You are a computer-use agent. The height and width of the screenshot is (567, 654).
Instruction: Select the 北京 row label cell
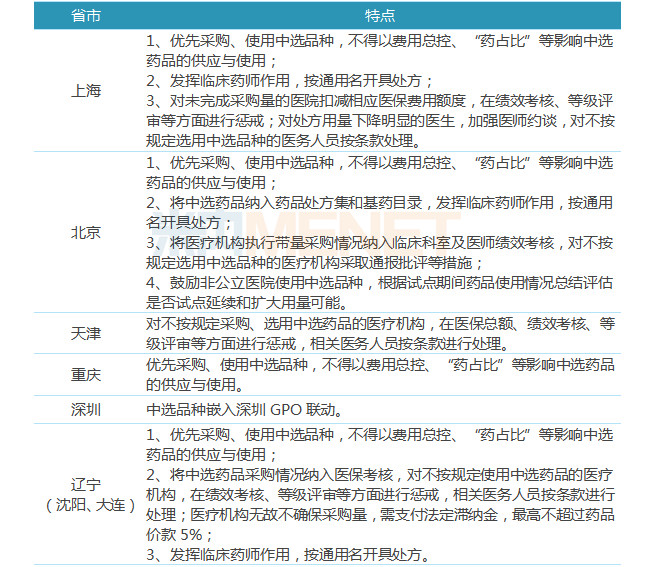[86, 232]
